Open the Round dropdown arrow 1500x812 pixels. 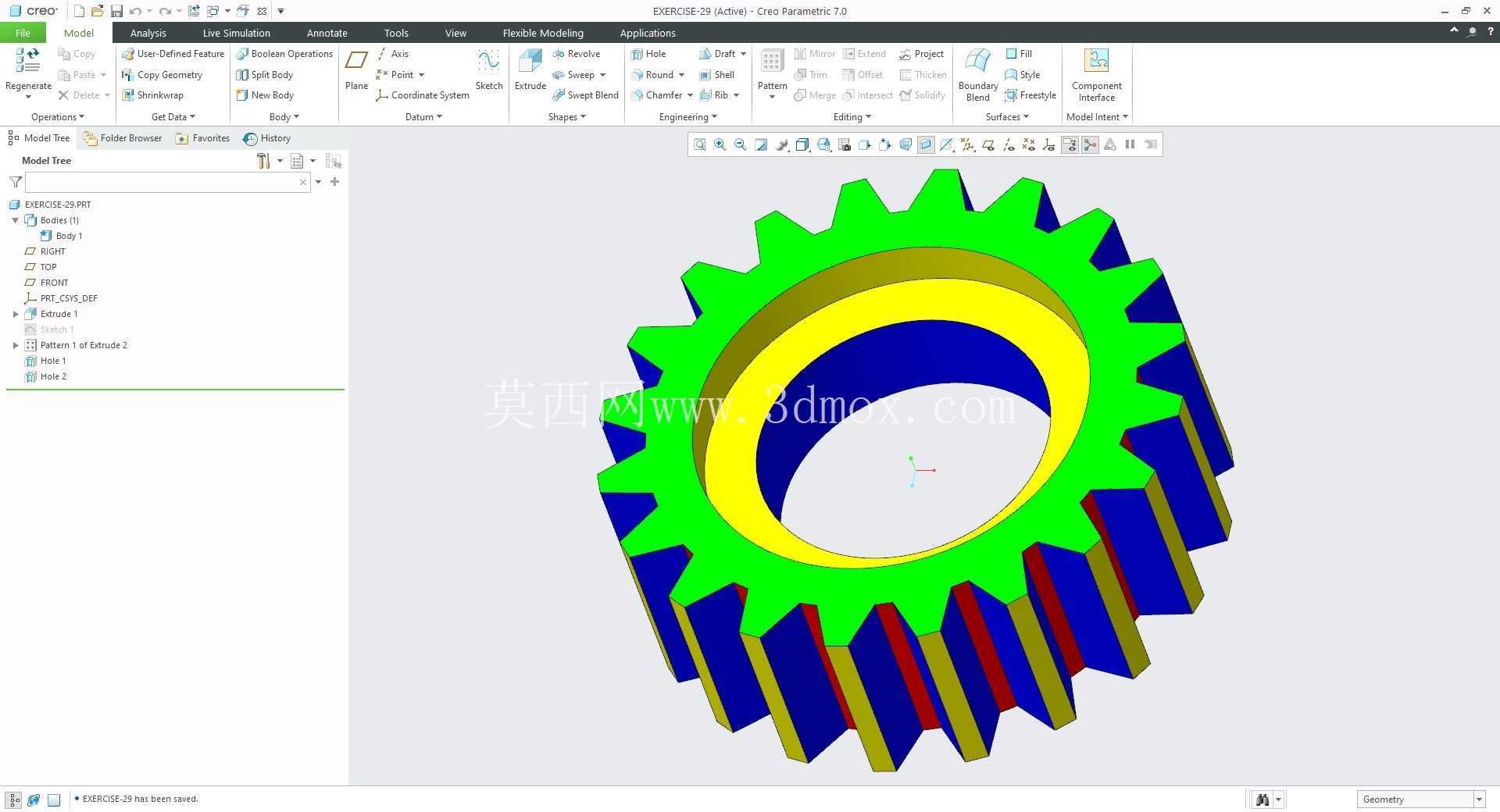tap(681, 75)
